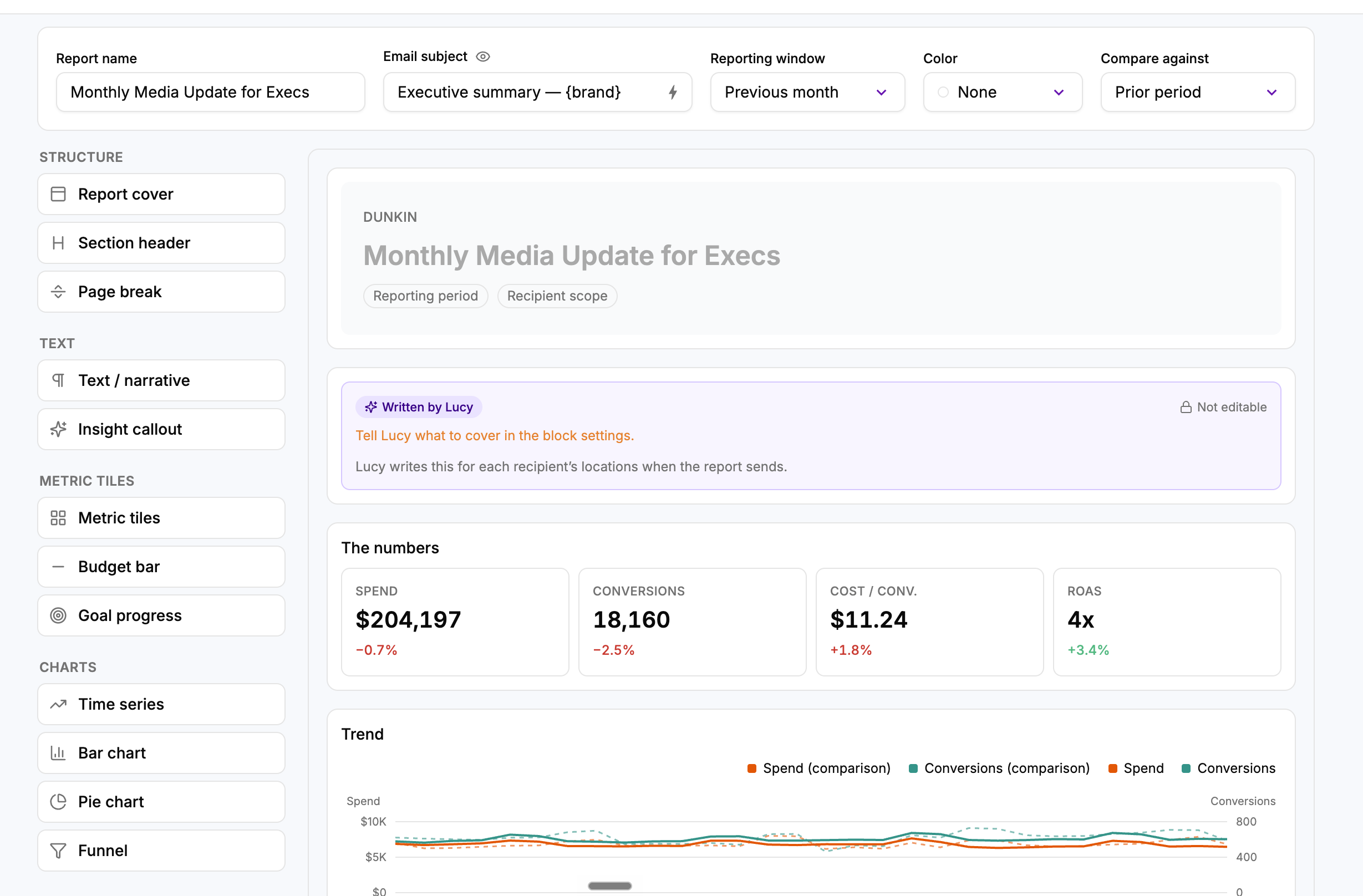Click the Text / narrative paragraph icon

pyautogui.click(x=58, y=380)
